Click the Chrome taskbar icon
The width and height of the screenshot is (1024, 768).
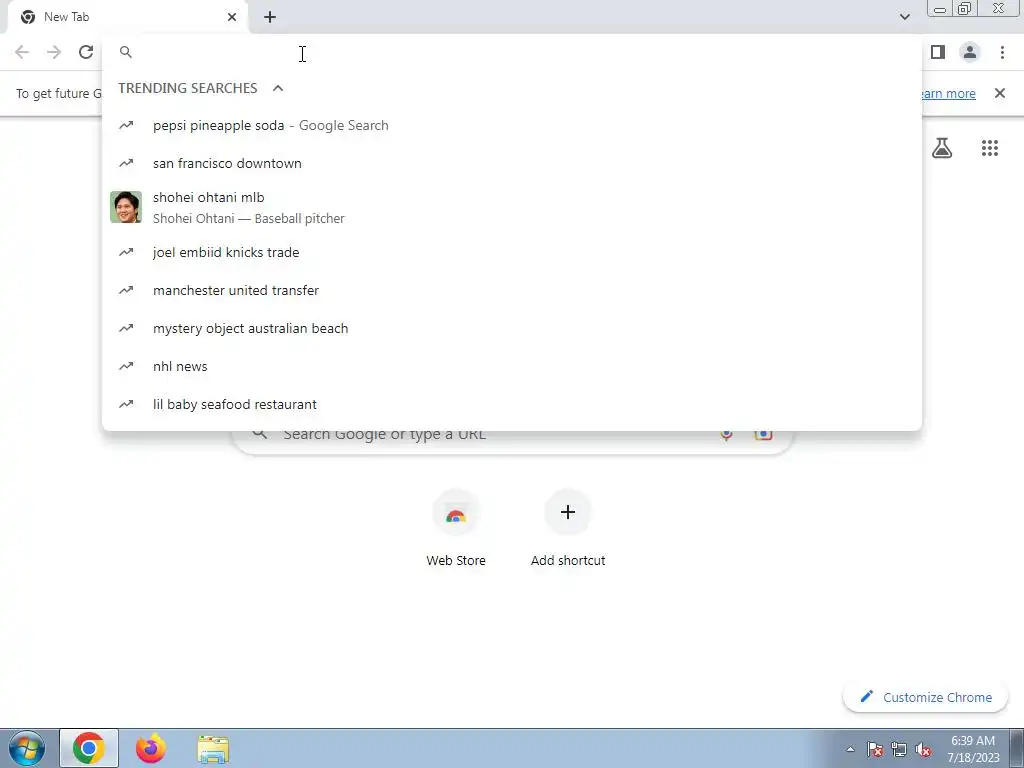pos(89,748)
